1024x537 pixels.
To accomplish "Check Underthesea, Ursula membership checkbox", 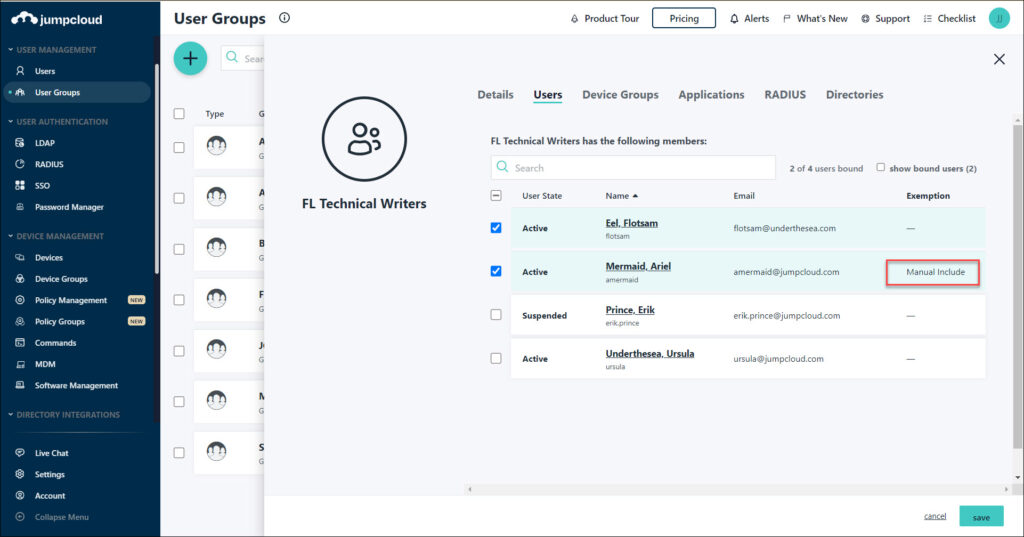I will pos(496,359).
